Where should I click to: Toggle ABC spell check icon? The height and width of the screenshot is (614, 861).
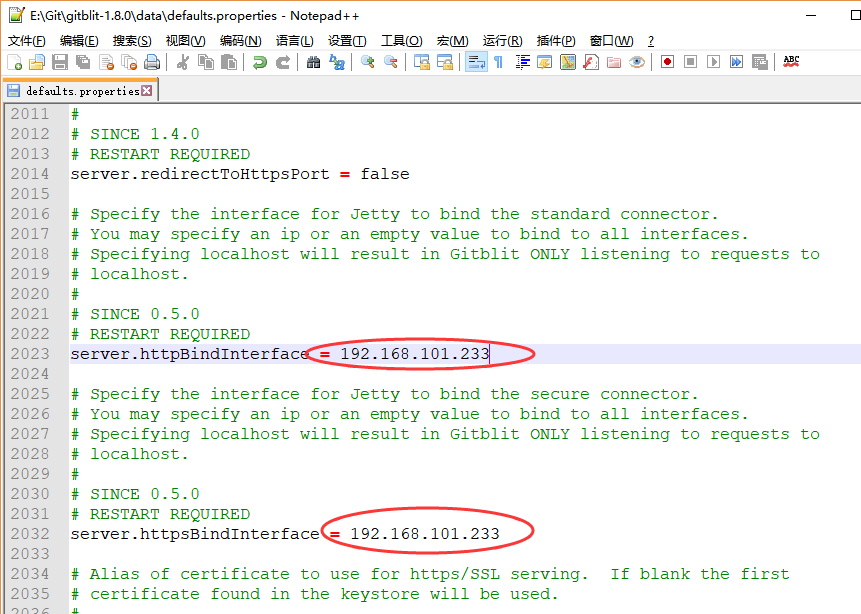pyautogui.click(x=791, y=63)
